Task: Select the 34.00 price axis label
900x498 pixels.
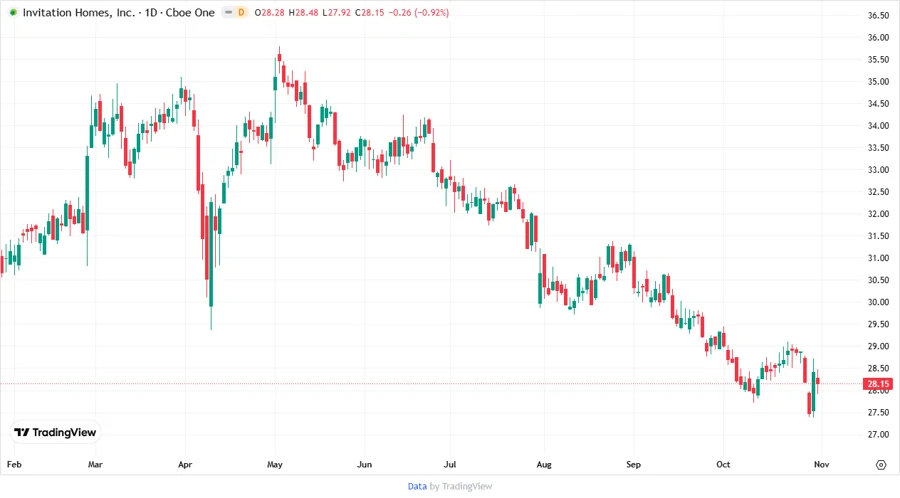Action: (x=878, y=126)
